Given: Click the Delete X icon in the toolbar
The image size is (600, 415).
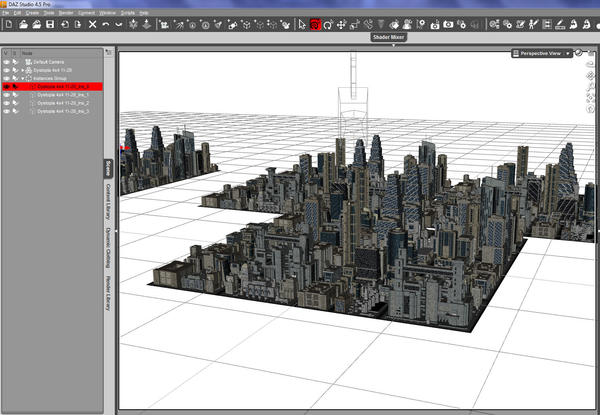Looking at the screenshot, I should coord(93,23).
